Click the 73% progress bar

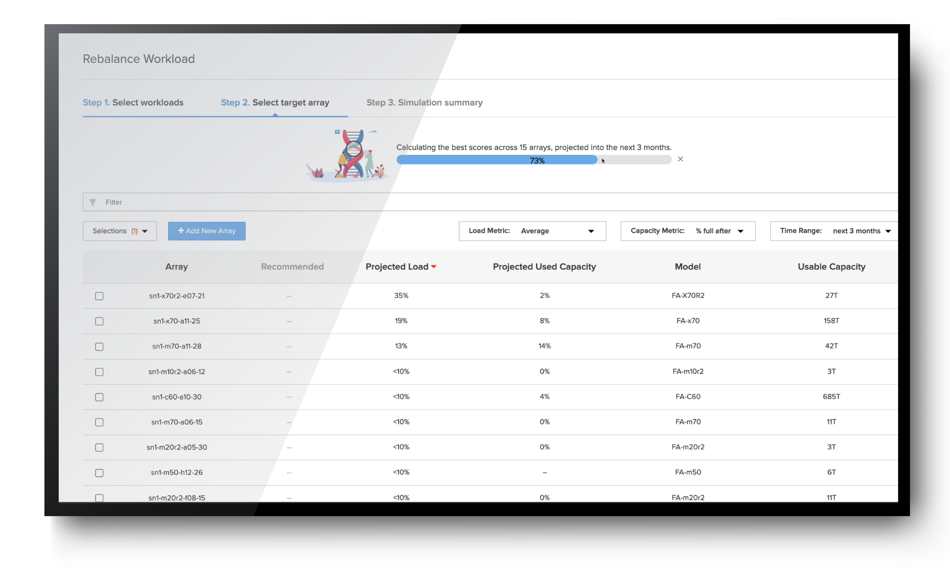(x=534, y=160)
